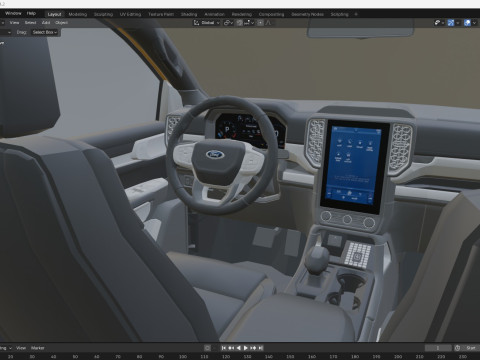Toggle viewport gizmos display
The image size is (480, 360).
451,23
